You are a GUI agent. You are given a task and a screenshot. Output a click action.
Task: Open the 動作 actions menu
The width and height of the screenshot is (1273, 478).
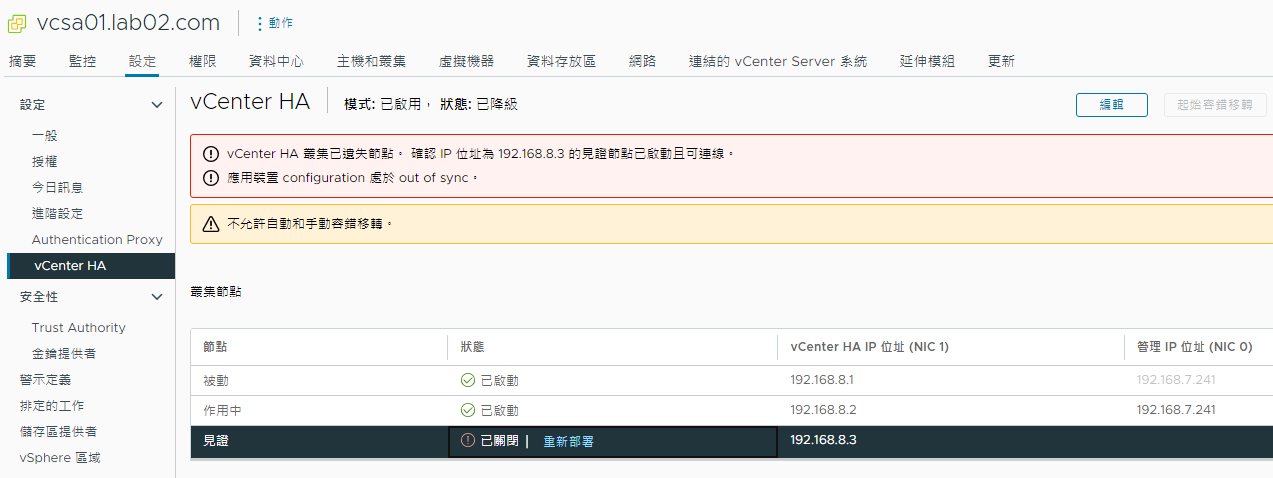click(x=275, y=22)
